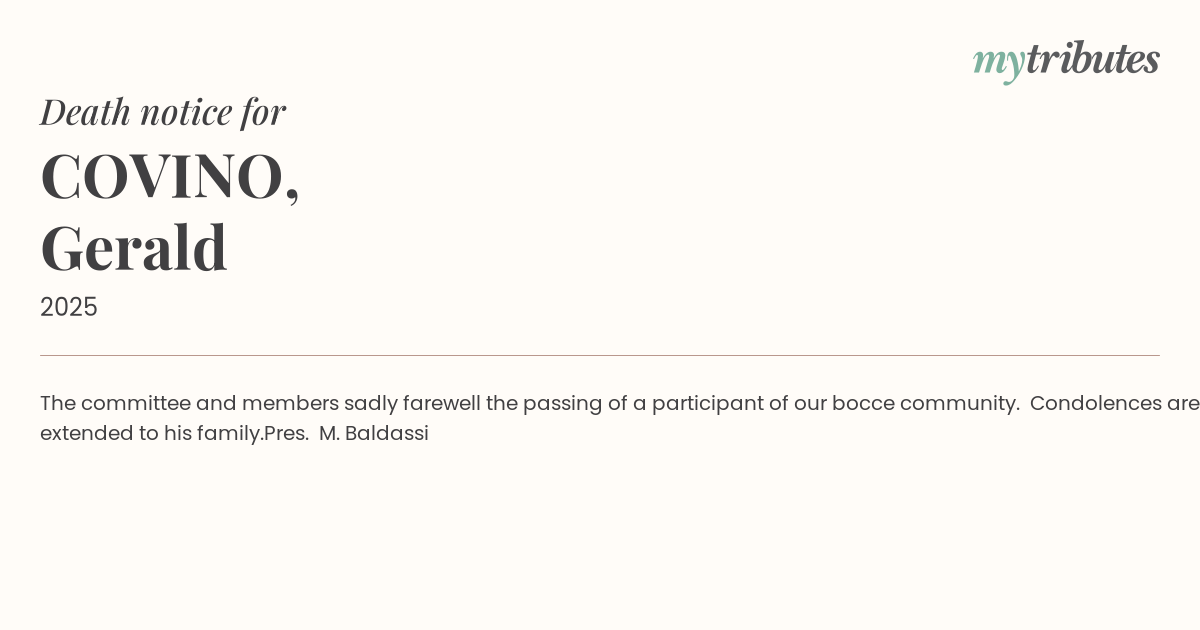
Task: Click "extended to his family" text
Action: click(x=151, y=433)
